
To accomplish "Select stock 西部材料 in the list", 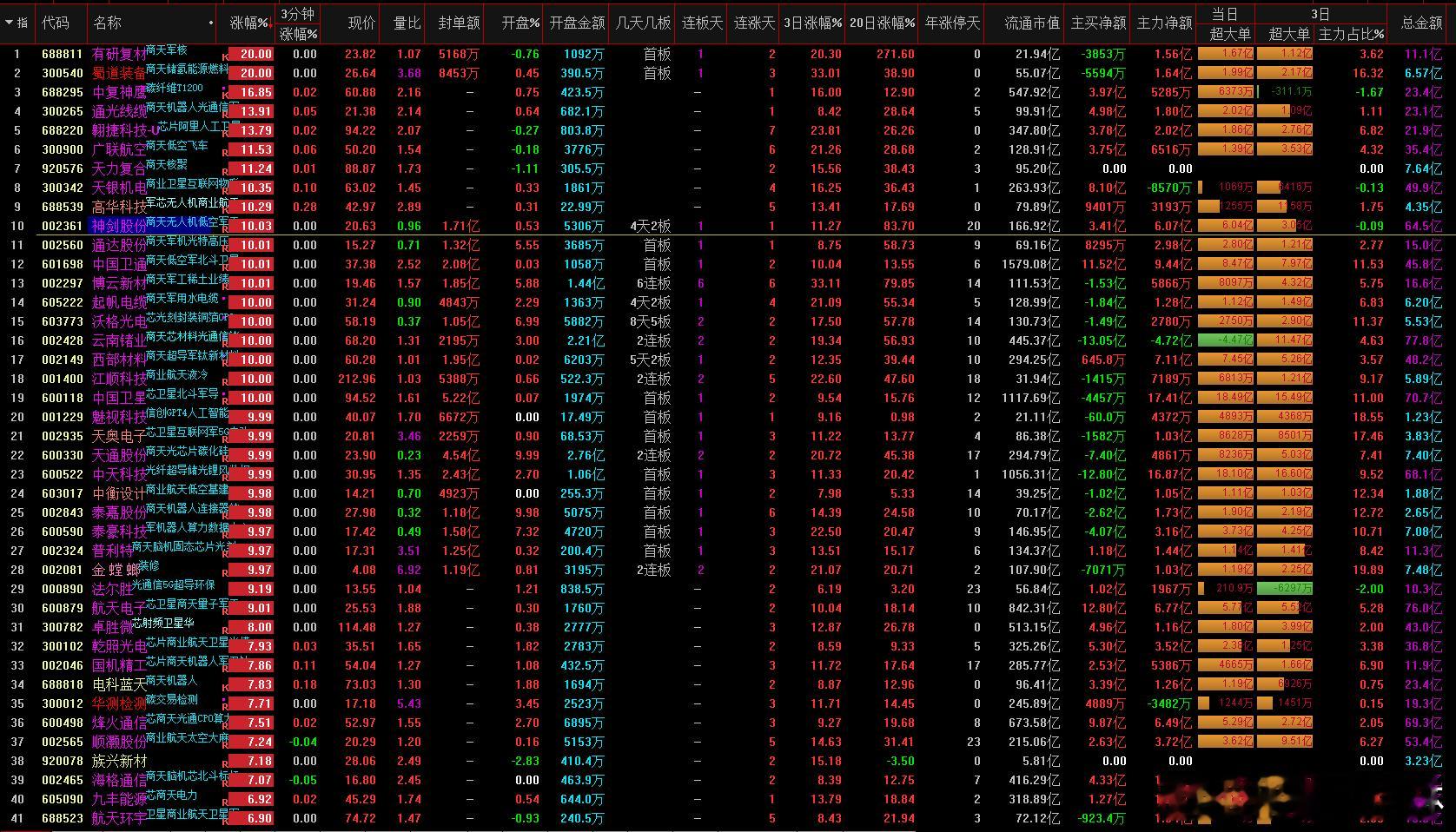I will 120,360.
